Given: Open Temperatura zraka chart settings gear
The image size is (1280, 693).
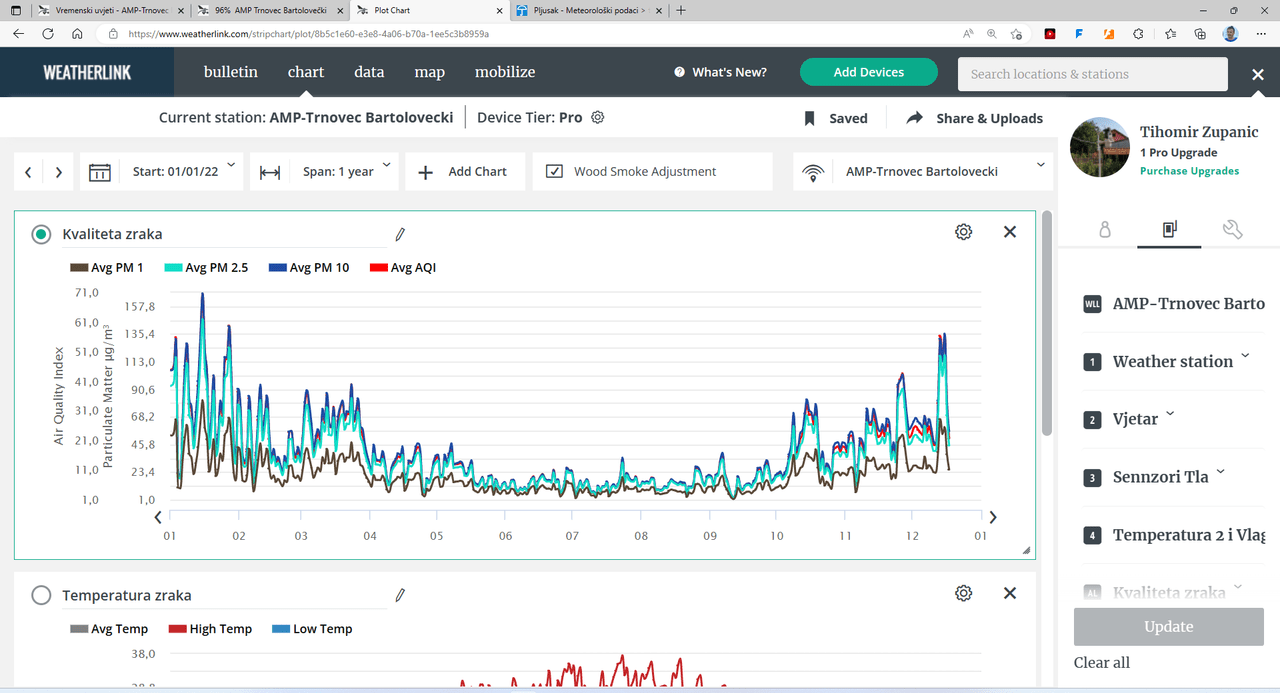Looking at the screenshot, I should click(x=964, y=593).
